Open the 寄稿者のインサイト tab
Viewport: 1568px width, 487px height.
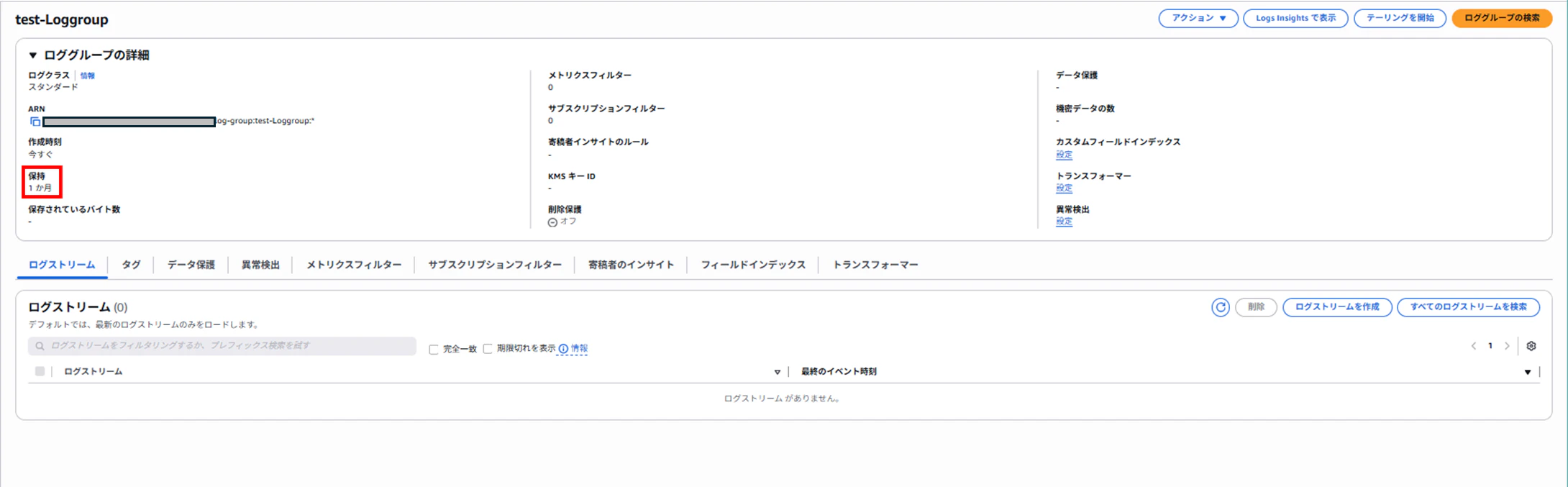coord(631,265)
